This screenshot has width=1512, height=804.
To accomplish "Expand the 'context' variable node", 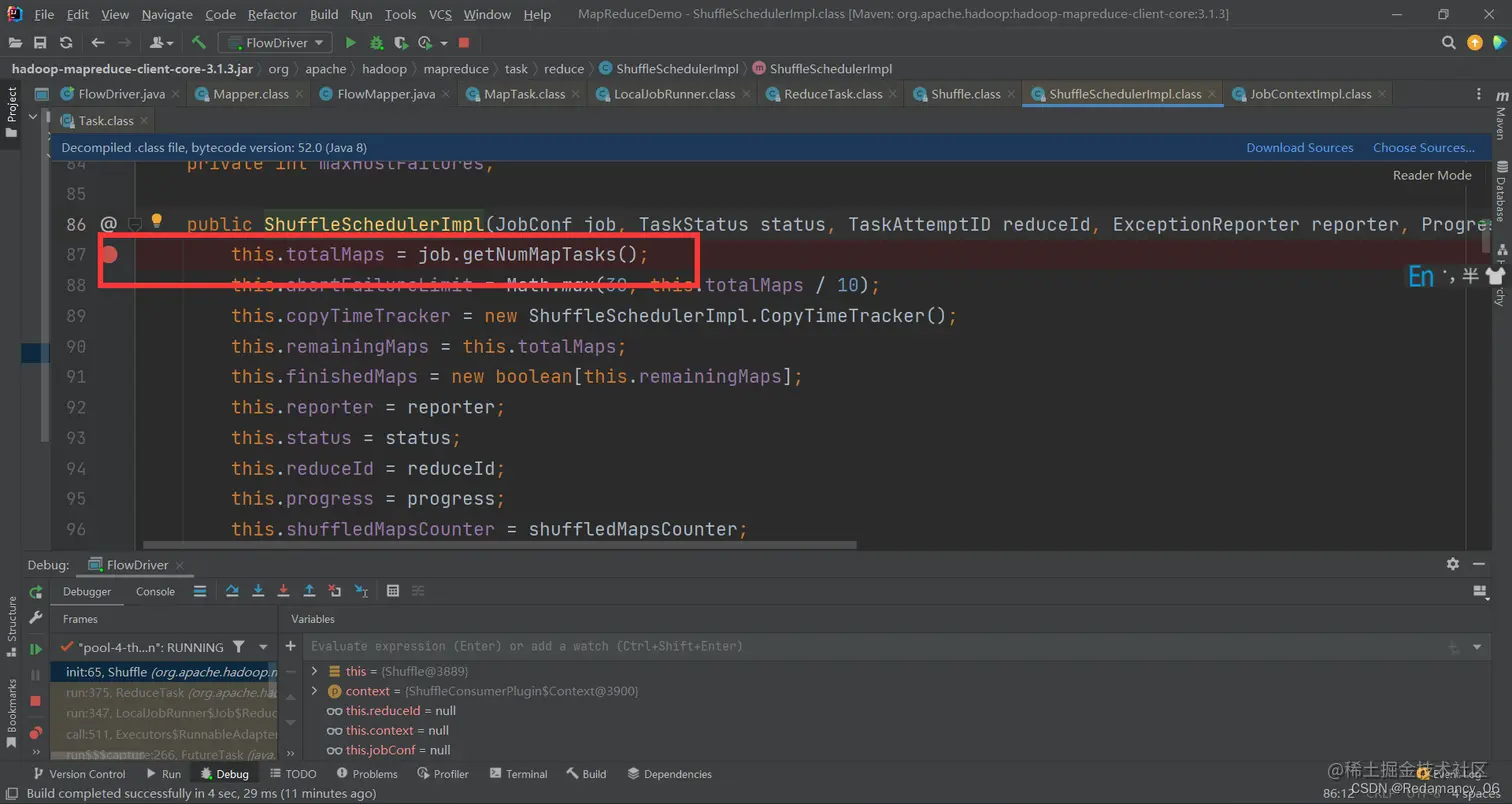I will pos(314,691).
